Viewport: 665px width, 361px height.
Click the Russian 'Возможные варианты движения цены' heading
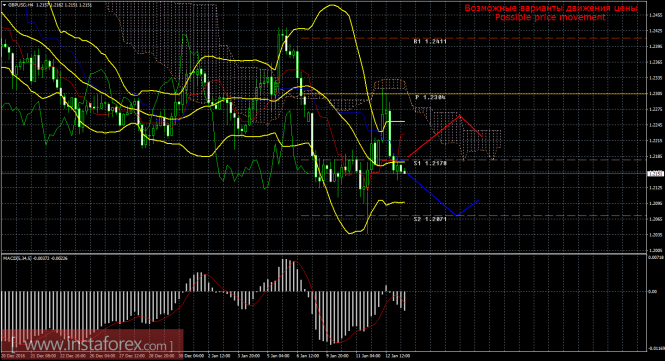[x=551, y=8]
